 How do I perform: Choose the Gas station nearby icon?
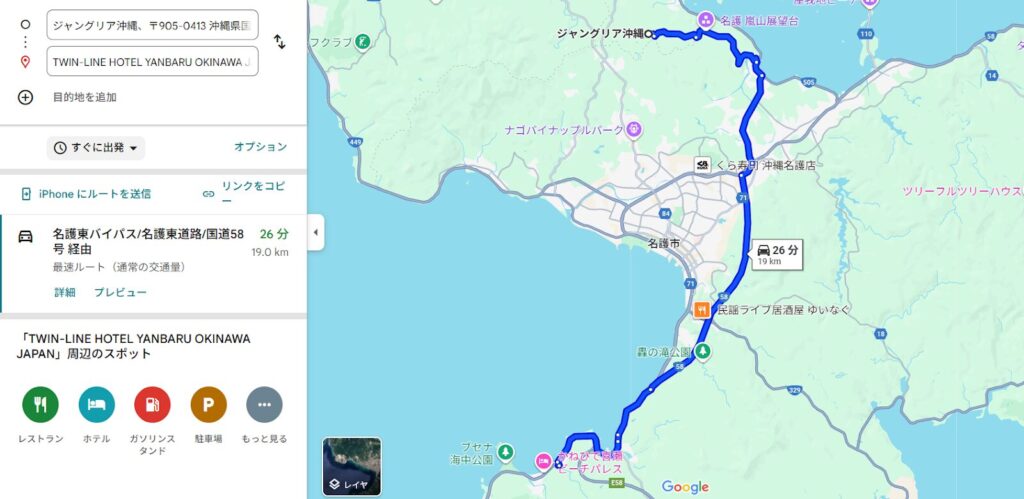152,405
